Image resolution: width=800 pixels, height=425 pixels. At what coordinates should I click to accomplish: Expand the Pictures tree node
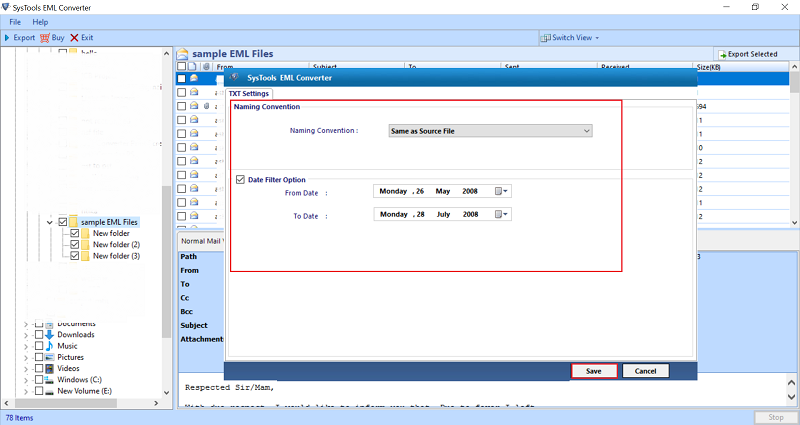point(26,358)
